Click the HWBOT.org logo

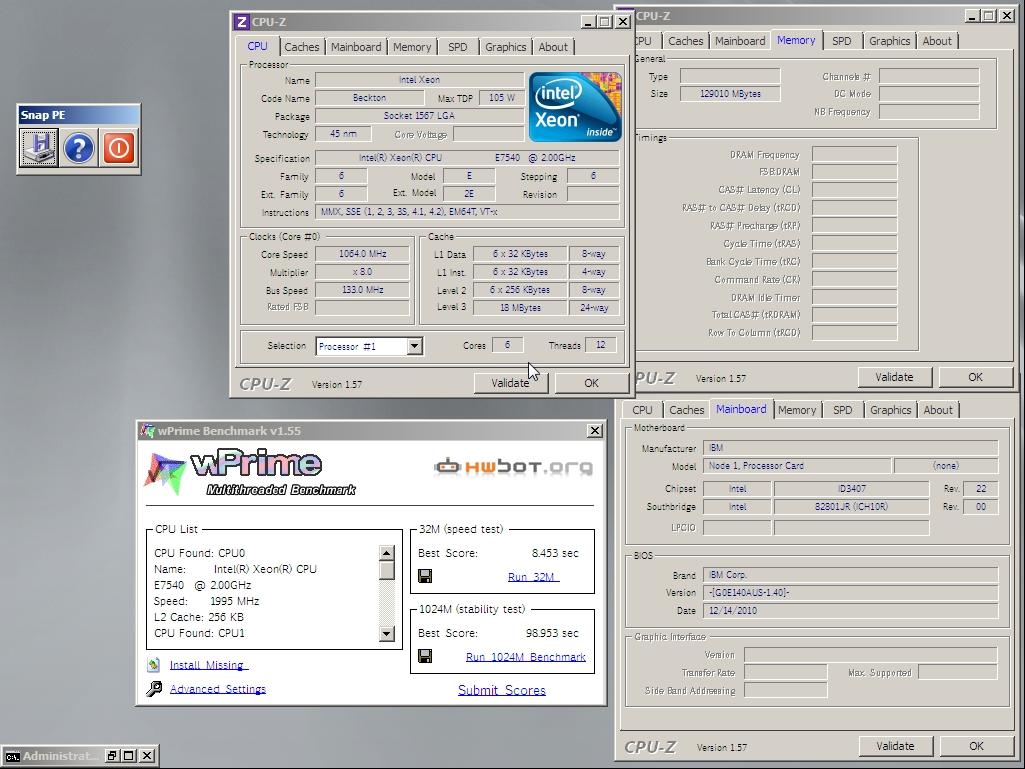513,466
